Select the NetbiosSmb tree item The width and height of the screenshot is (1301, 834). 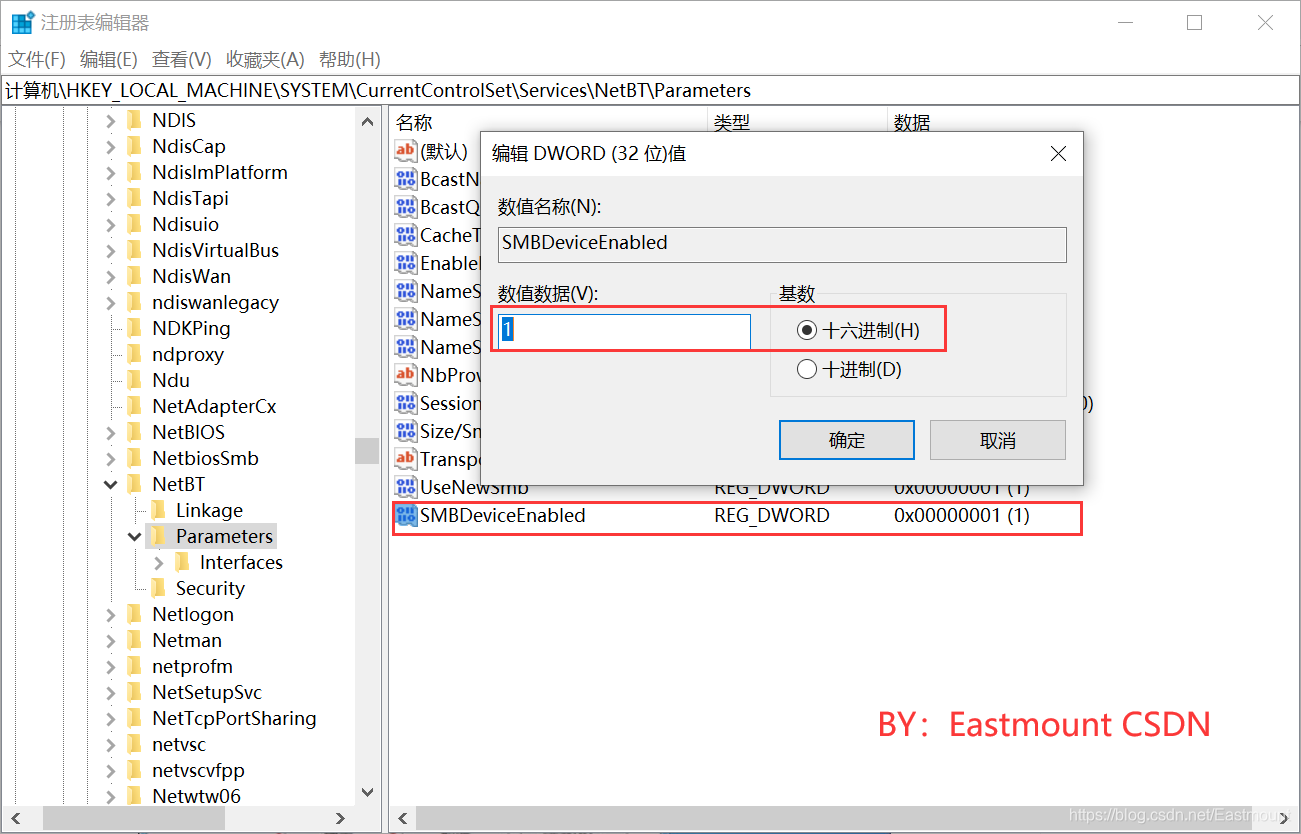coord(205,458)
